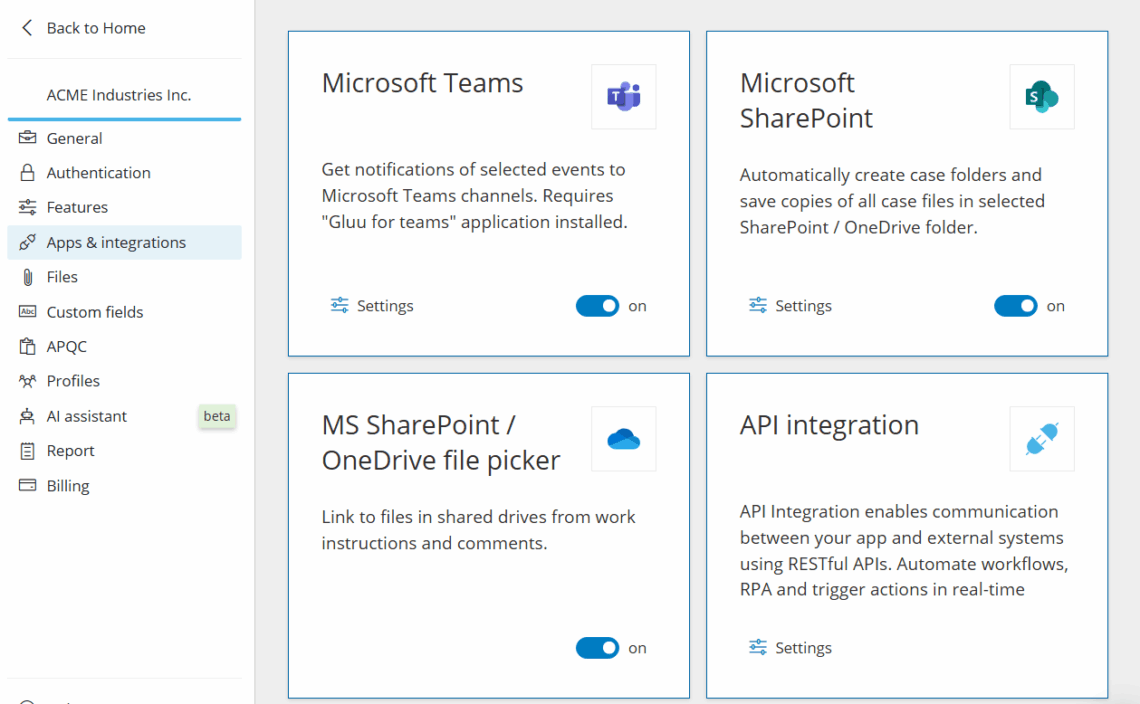
Task: Turn off the Microsoft Teams toggle
Action: coord(598,306)
